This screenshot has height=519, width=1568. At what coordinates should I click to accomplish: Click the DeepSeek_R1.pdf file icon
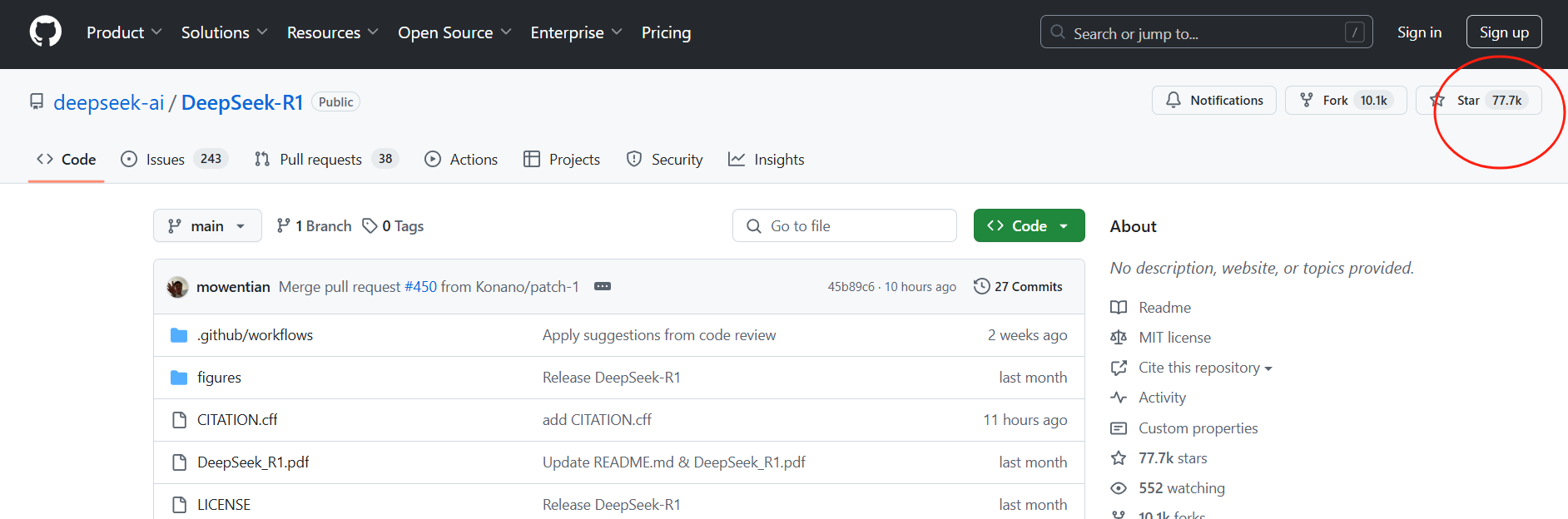coord(179,462)
